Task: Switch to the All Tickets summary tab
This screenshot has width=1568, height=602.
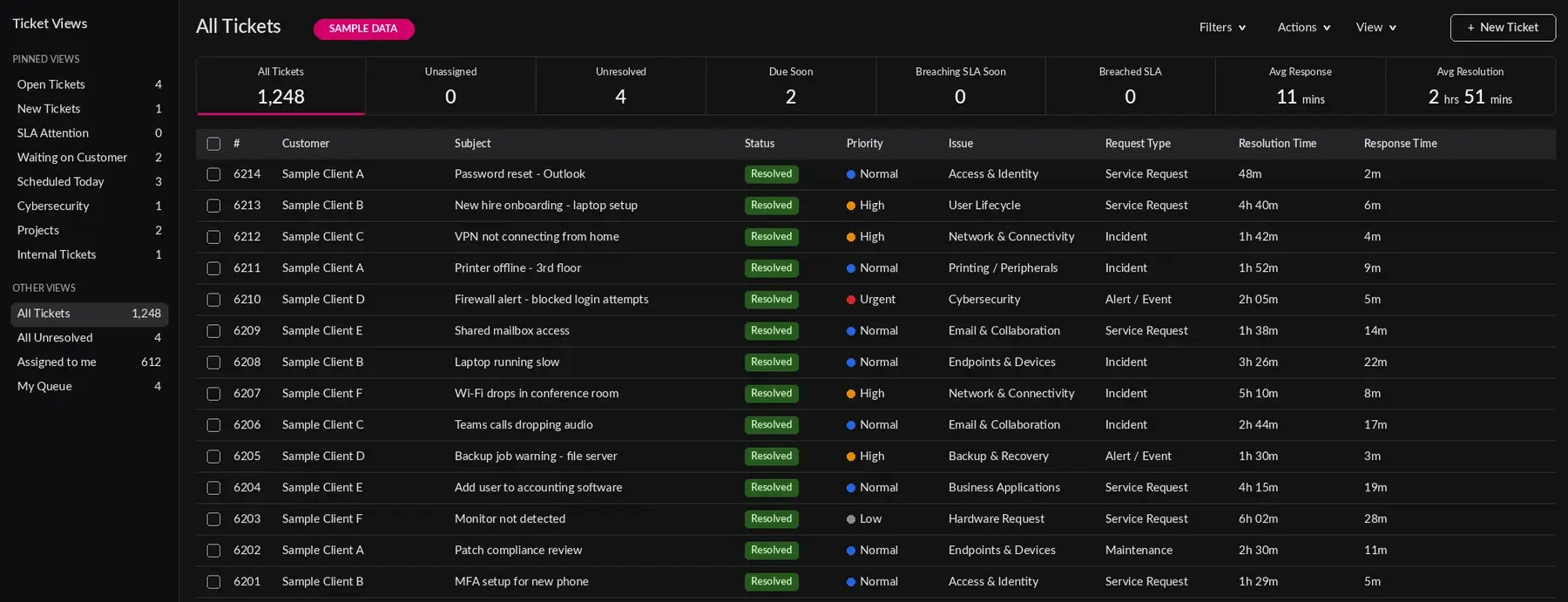Action: (280, 86)
